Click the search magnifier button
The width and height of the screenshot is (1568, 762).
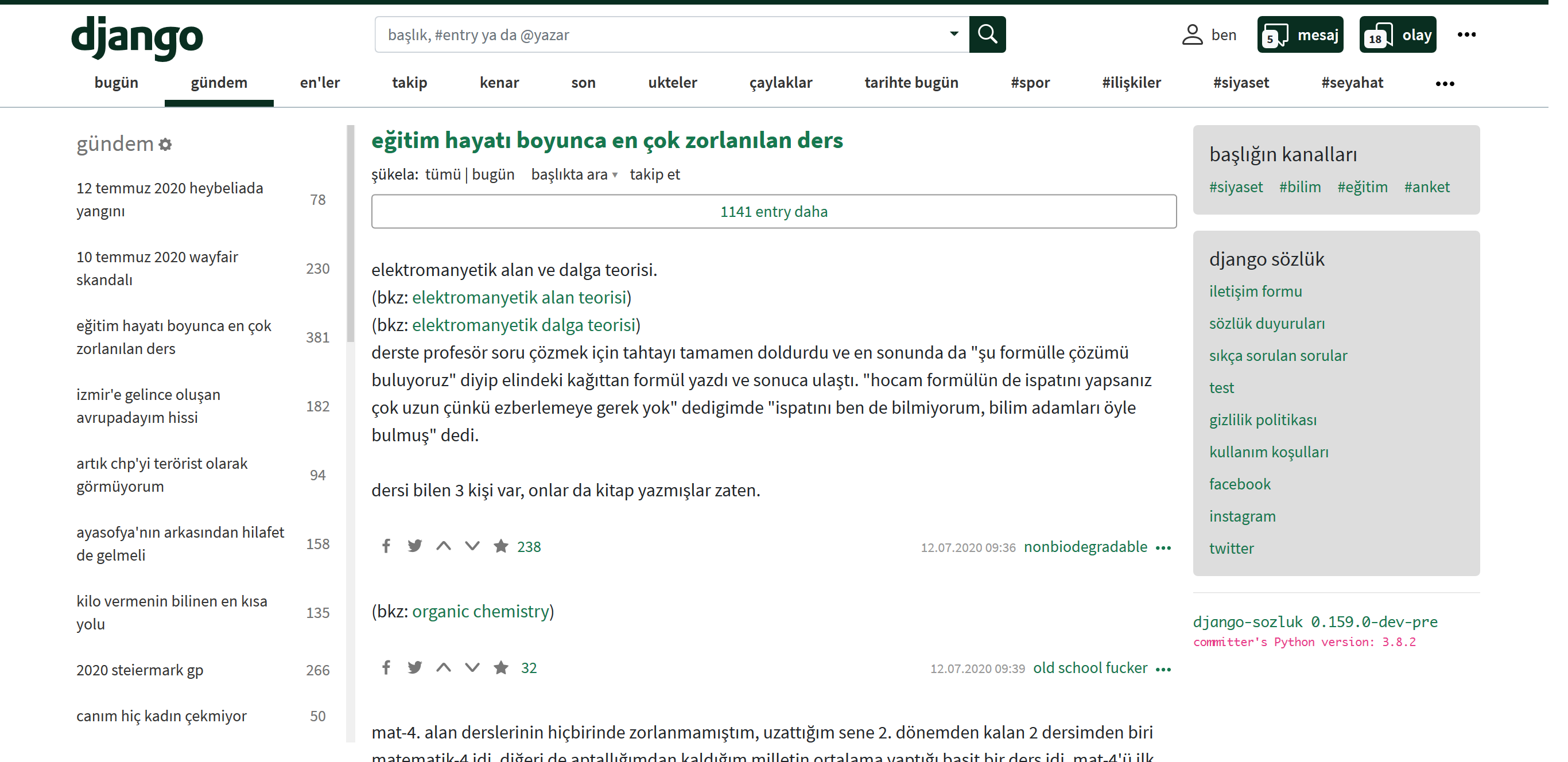pos(987,34)
